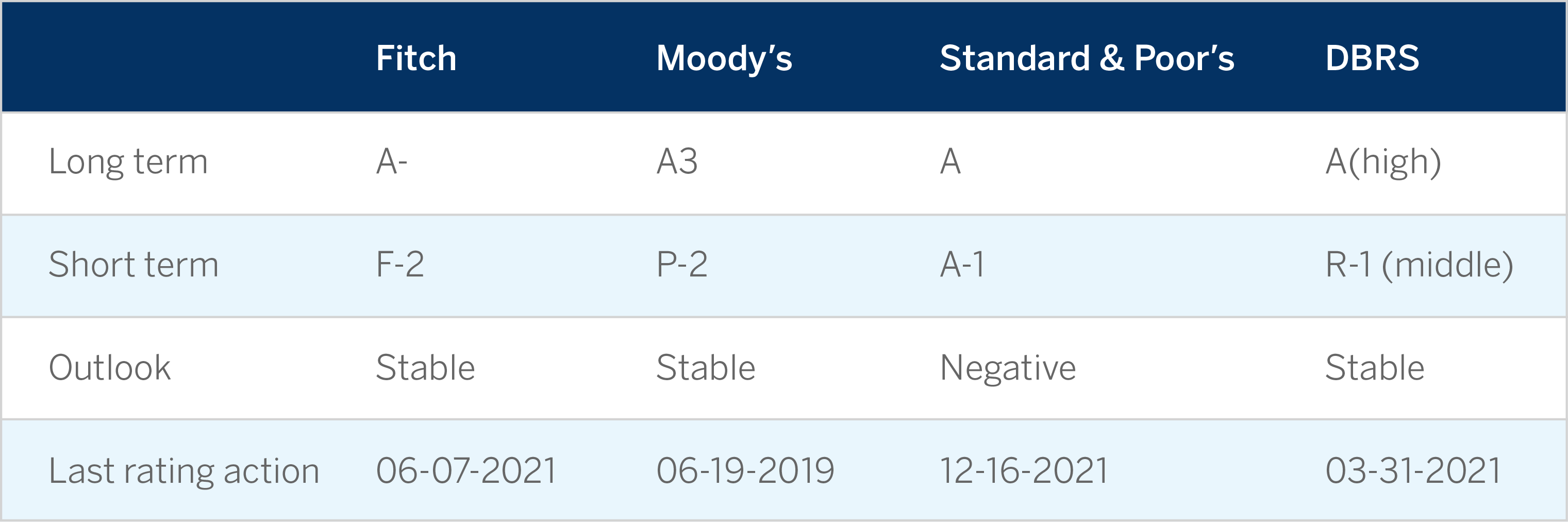Click the Standard & Poor's header
Viewport: 1568px width, 522px height.
point(1087,58)
